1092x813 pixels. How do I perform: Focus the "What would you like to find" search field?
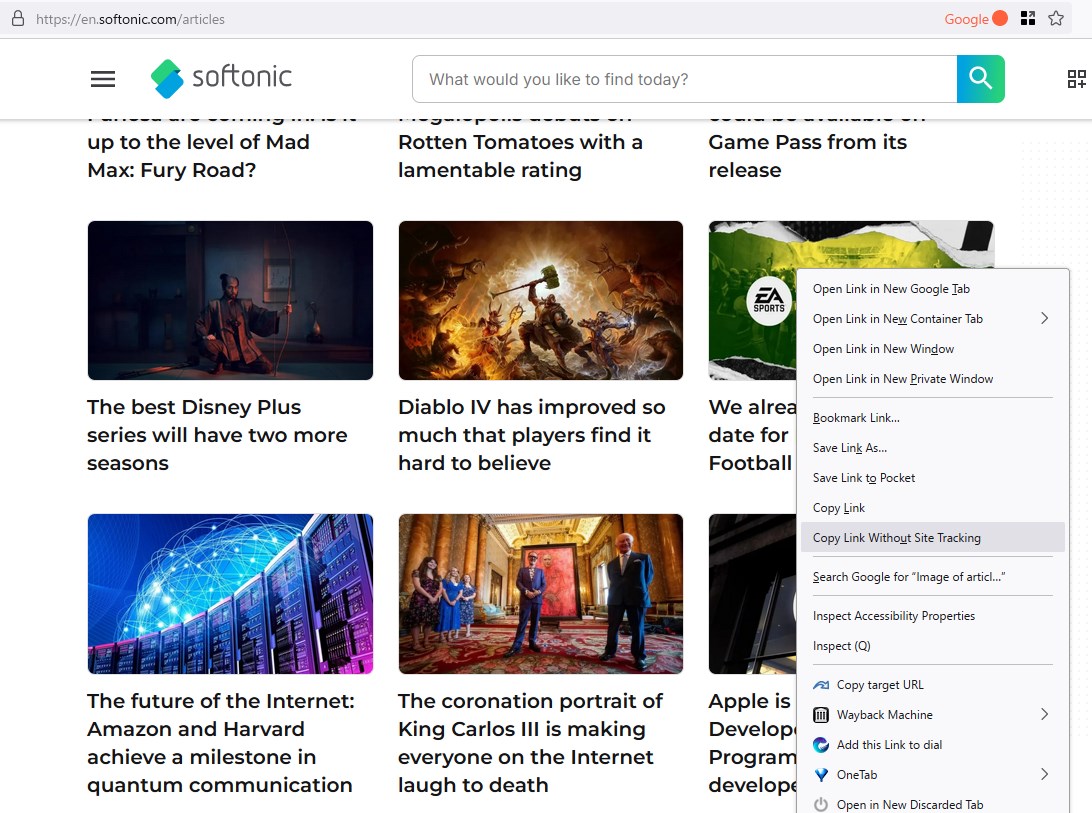point(684,79)
